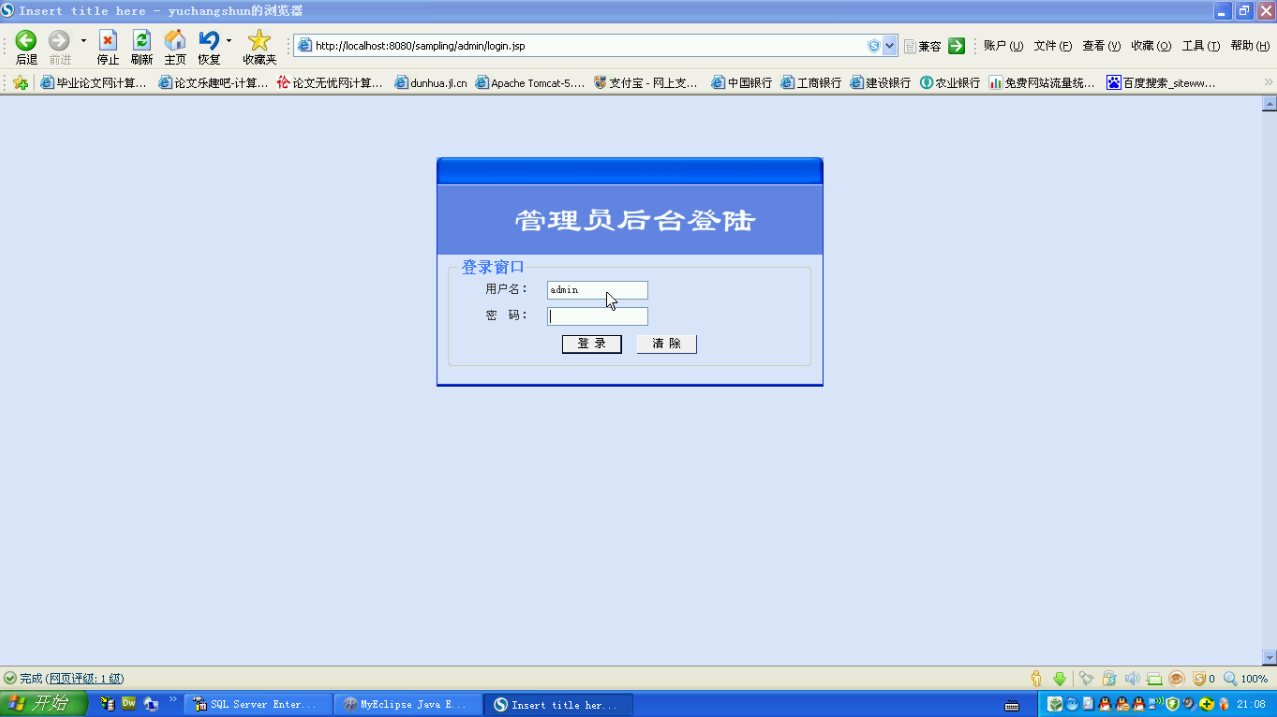Screen dimensions: 1277x717
Task: Click the popup blocker count icon
Action: (1203, 679)
